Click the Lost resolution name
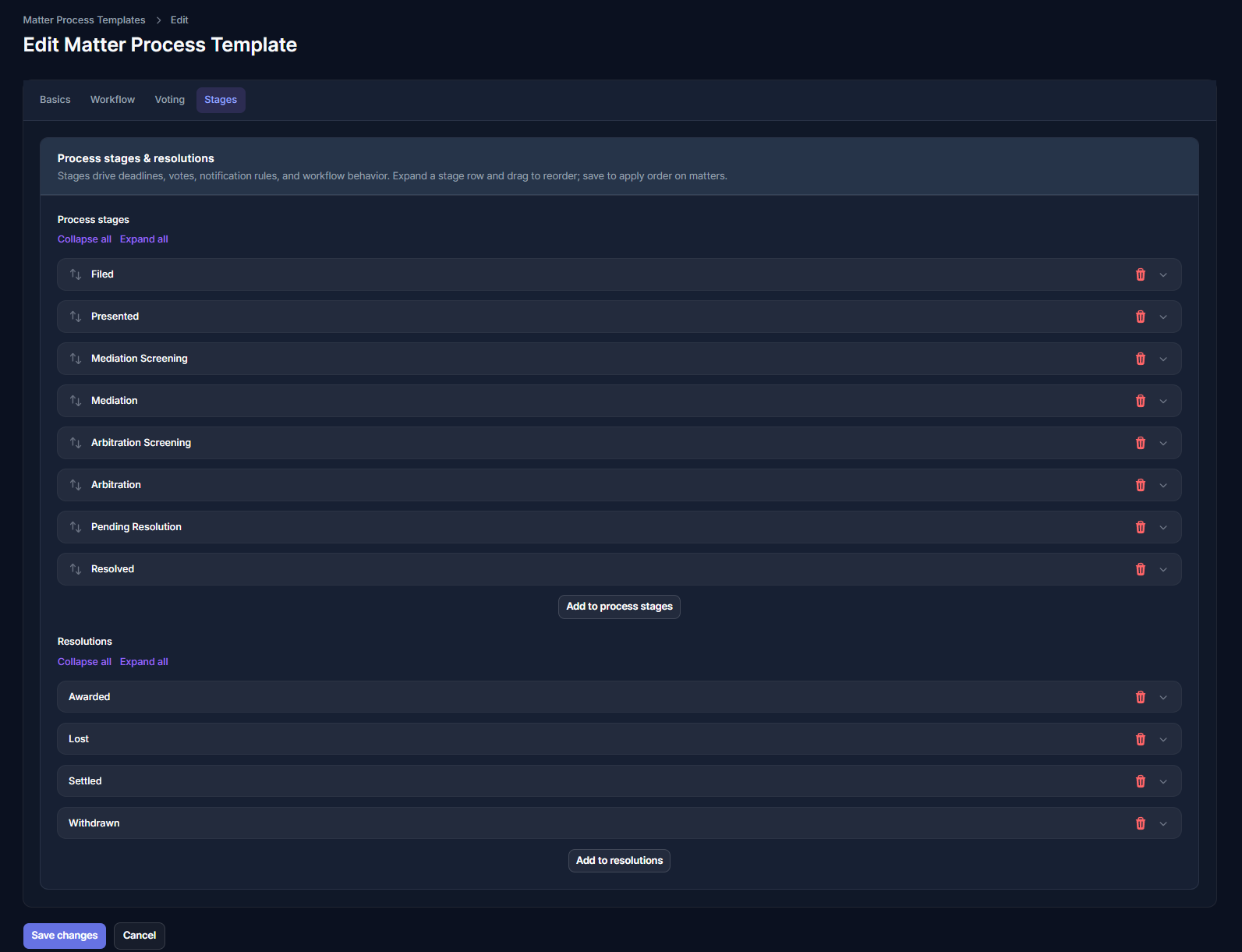1242x952 pixels. click(x=79, y=739)
